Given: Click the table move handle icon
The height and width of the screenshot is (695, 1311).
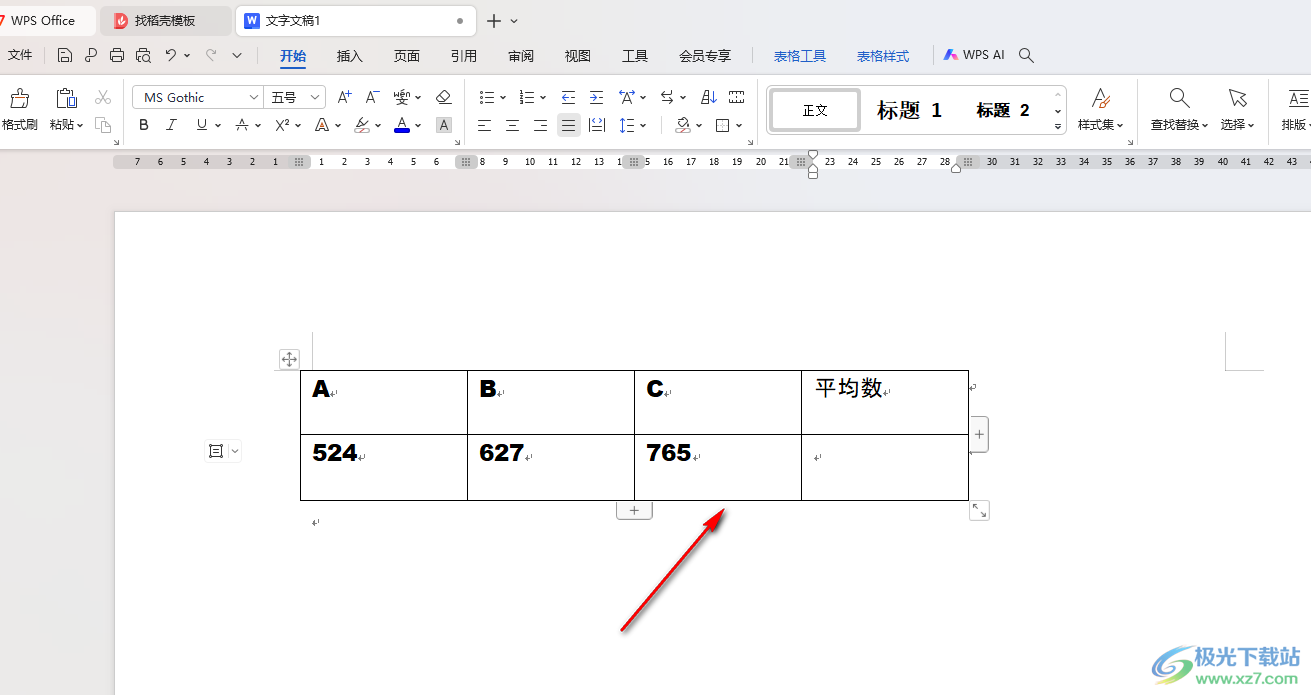Looking at the screenshot, I should [288, 359].
